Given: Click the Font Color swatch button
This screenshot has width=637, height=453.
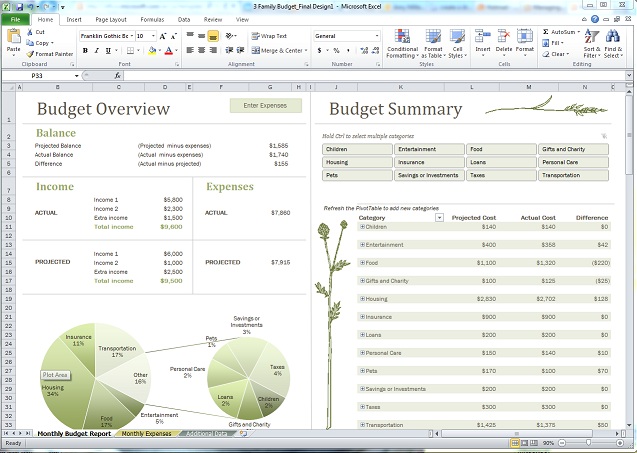Looking at the screenshot, I should click(x=169, y=50).
